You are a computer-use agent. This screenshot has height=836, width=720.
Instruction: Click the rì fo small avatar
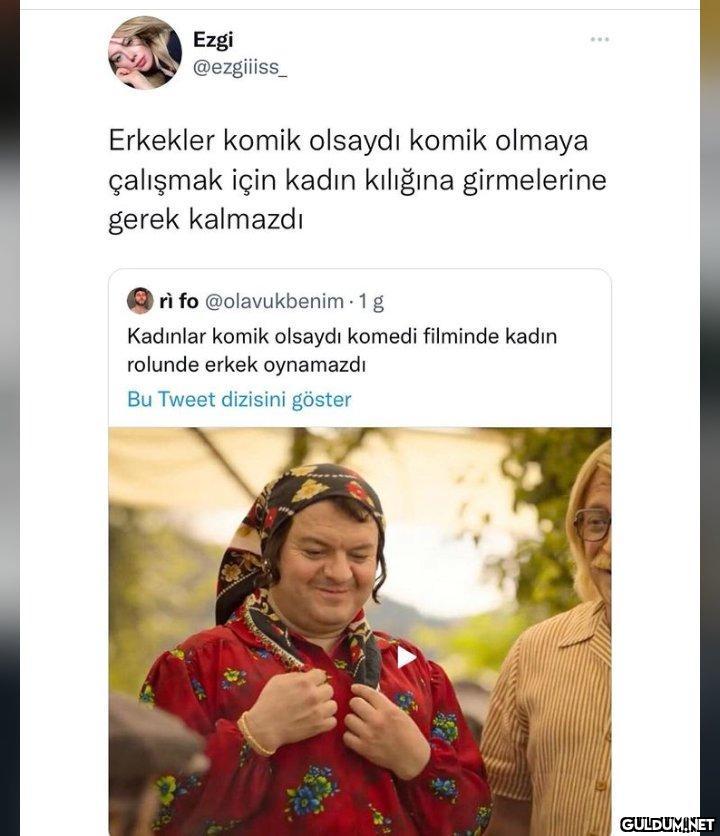140,301
